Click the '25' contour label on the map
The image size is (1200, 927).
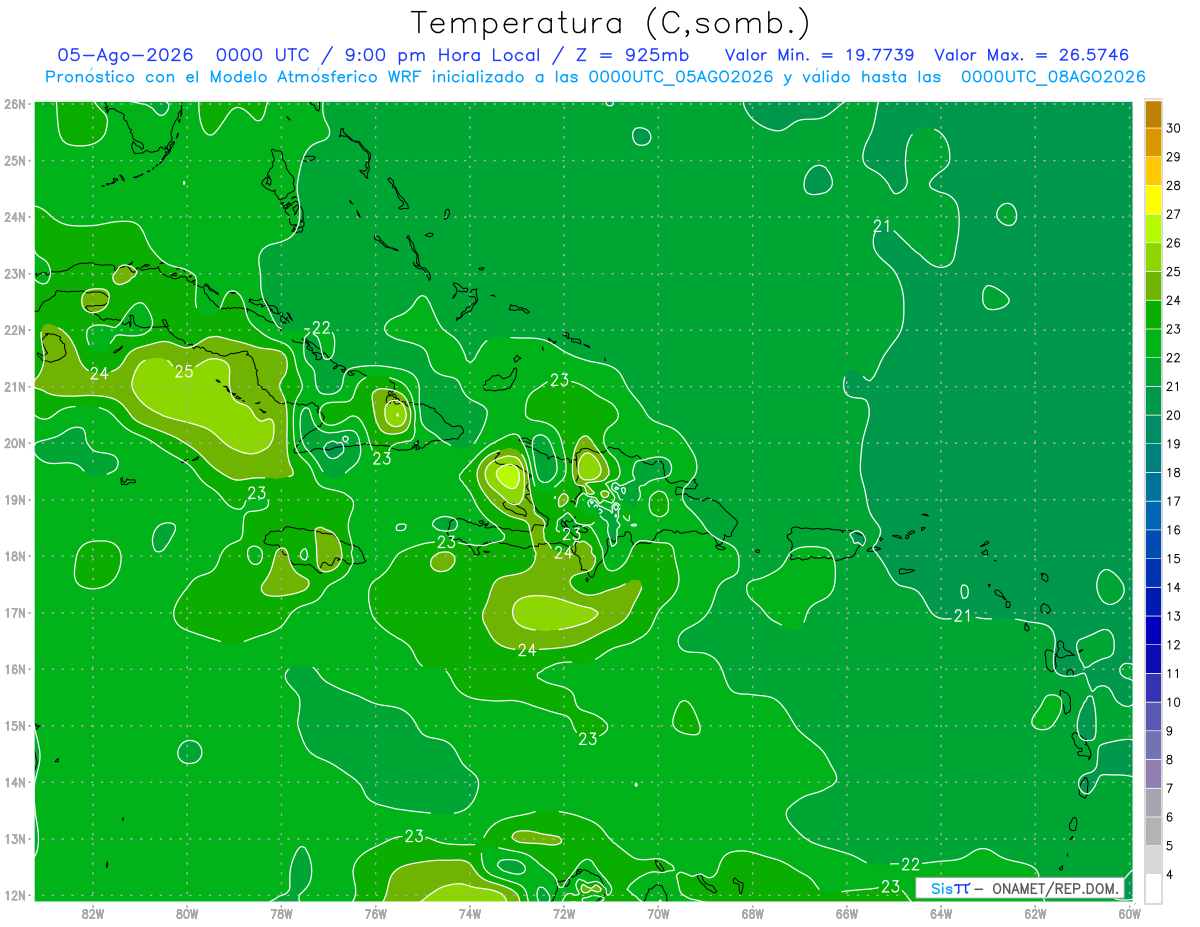(x=184, y=372)
